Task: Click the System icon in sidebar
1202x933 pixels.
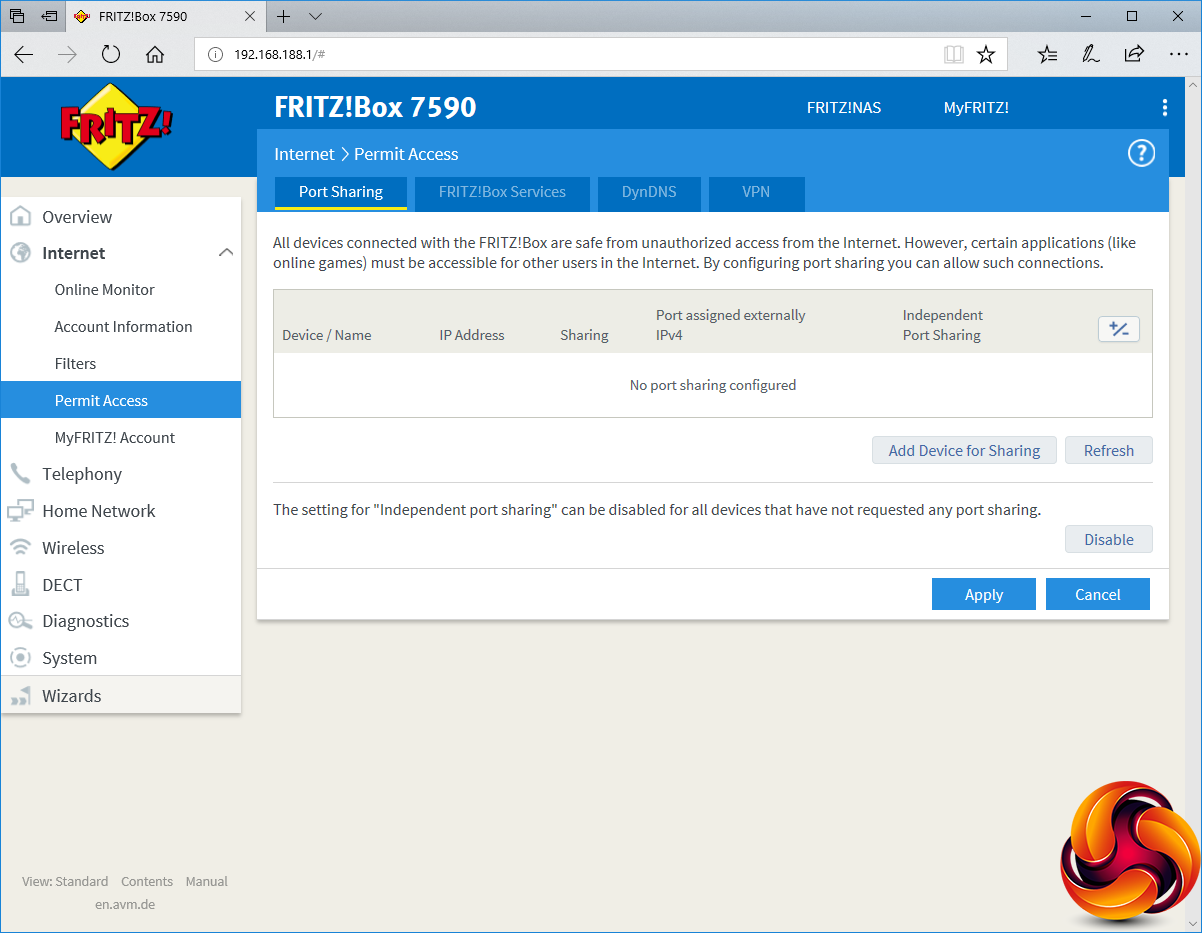Action: tap(20, 658)
